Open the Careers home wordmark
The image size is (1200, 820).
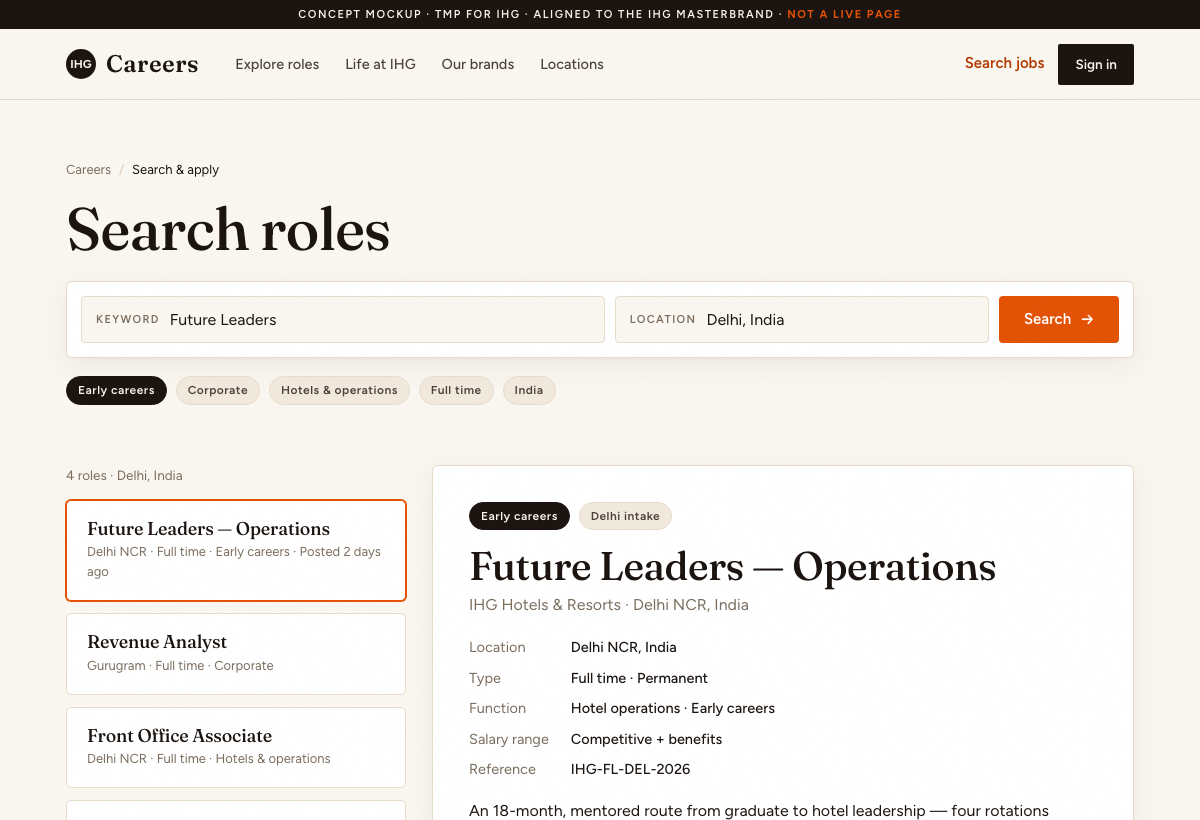point(152,64)
